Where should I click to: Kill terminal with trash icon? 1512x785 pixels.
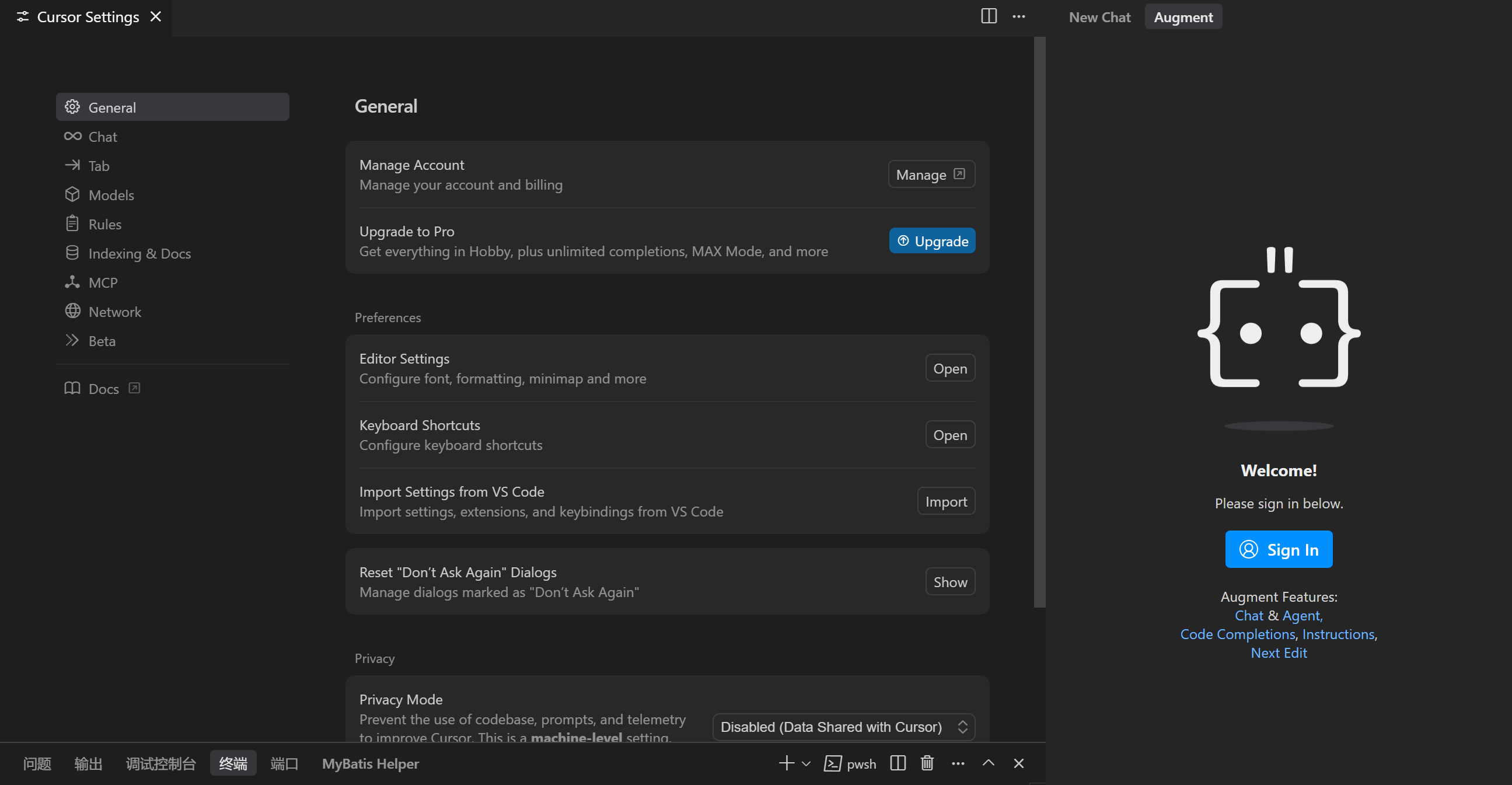(x=927, y=763)
